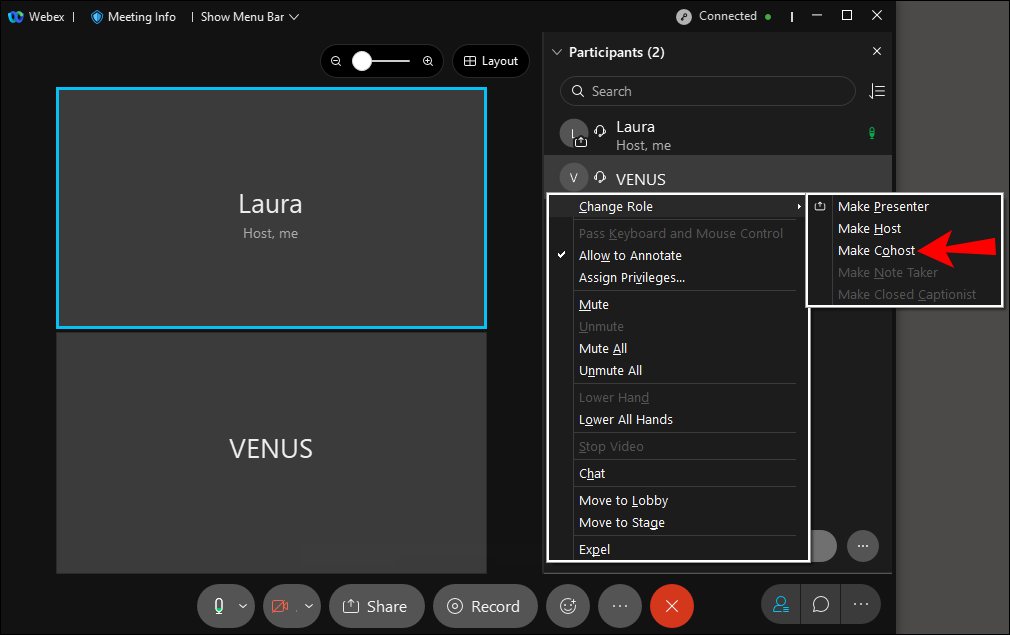Select the VENUS video tile
Viewport: 1010px width, 635px height.
point(271,452)
